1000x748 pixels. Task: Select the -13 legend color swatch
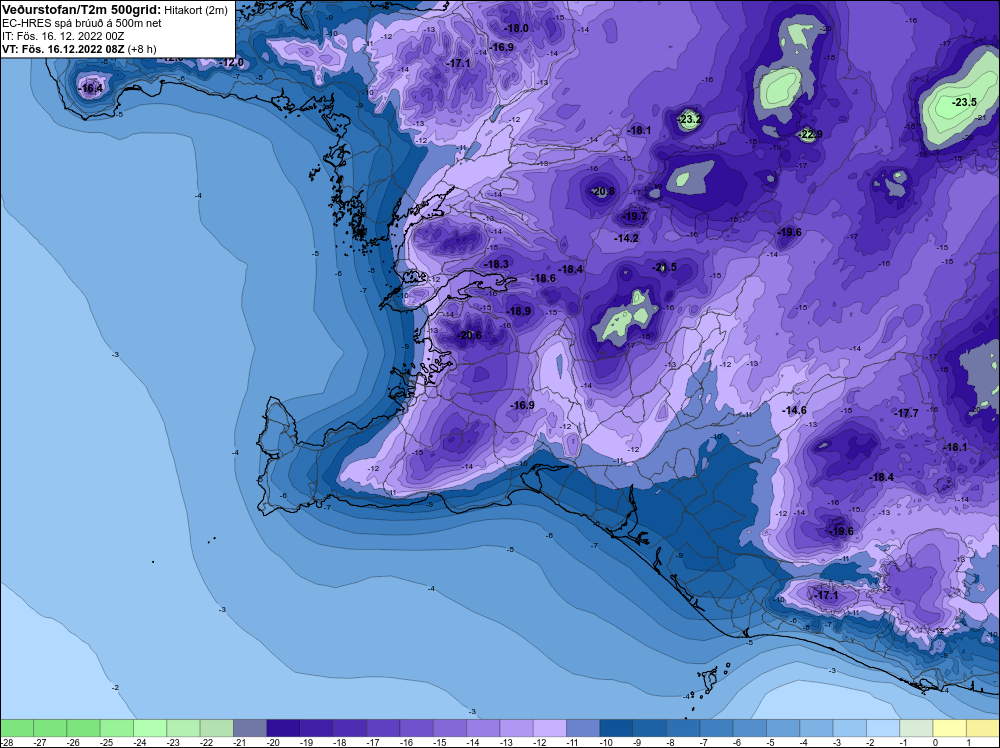point(517,728)
